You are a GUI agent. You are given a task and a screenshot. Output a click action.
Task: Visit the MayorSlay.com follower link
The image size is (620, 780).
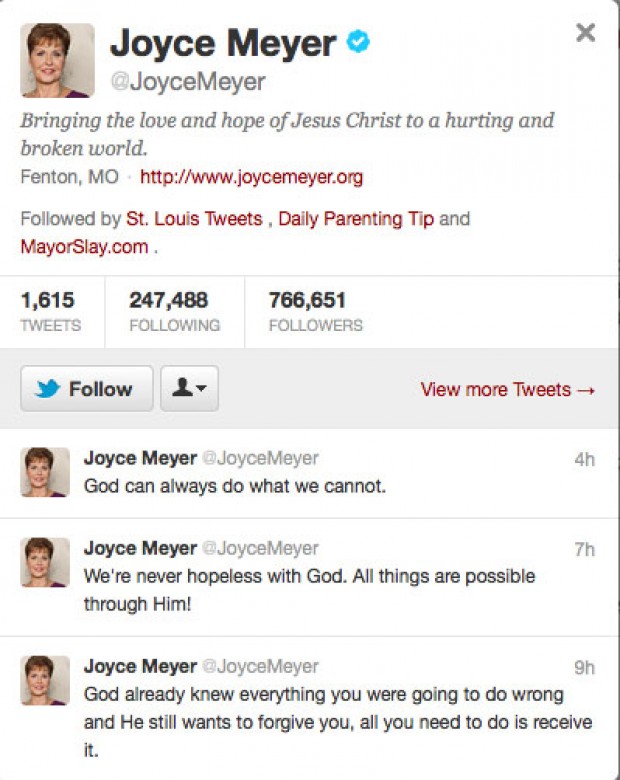(84, 246)
